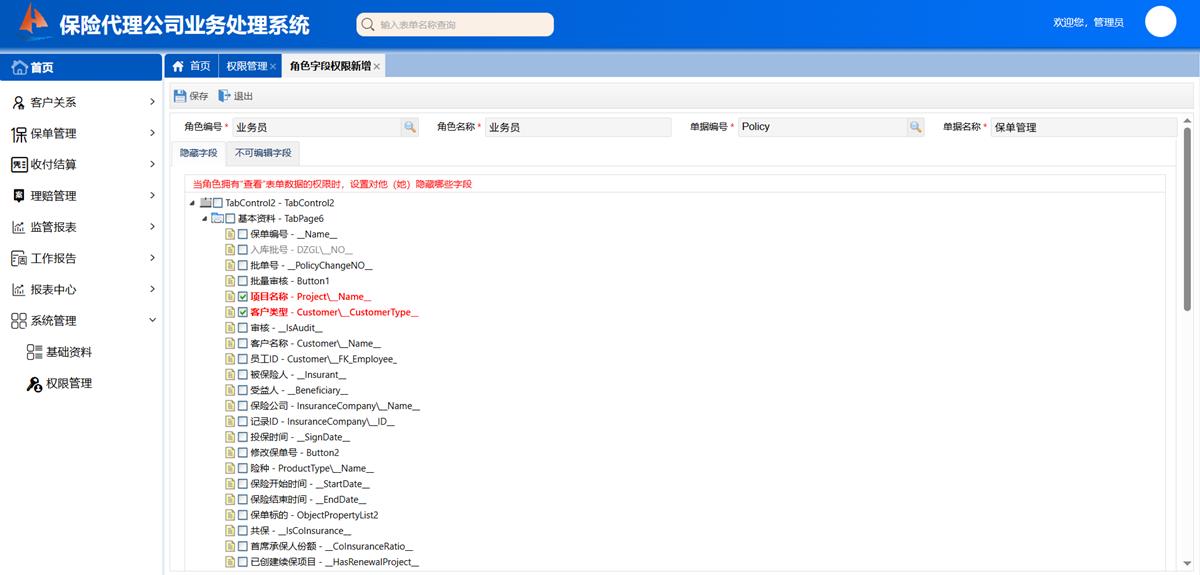This screenshot has height=575, width=1200.
Task: Check the 被保险人 __Insurant__ checkbox
Action: point(243,375)
